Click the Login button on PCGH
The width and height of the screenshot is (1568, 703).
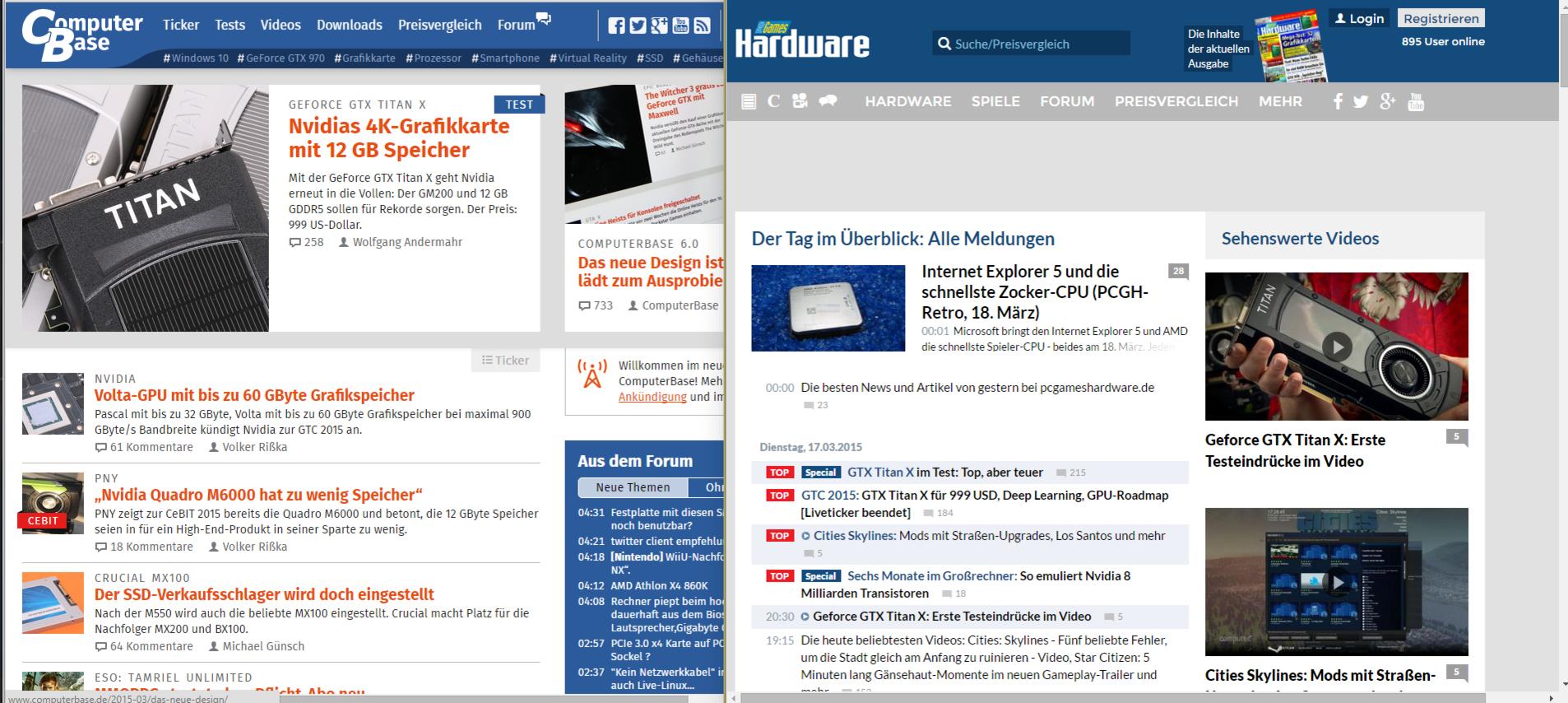coord(1359,18)
